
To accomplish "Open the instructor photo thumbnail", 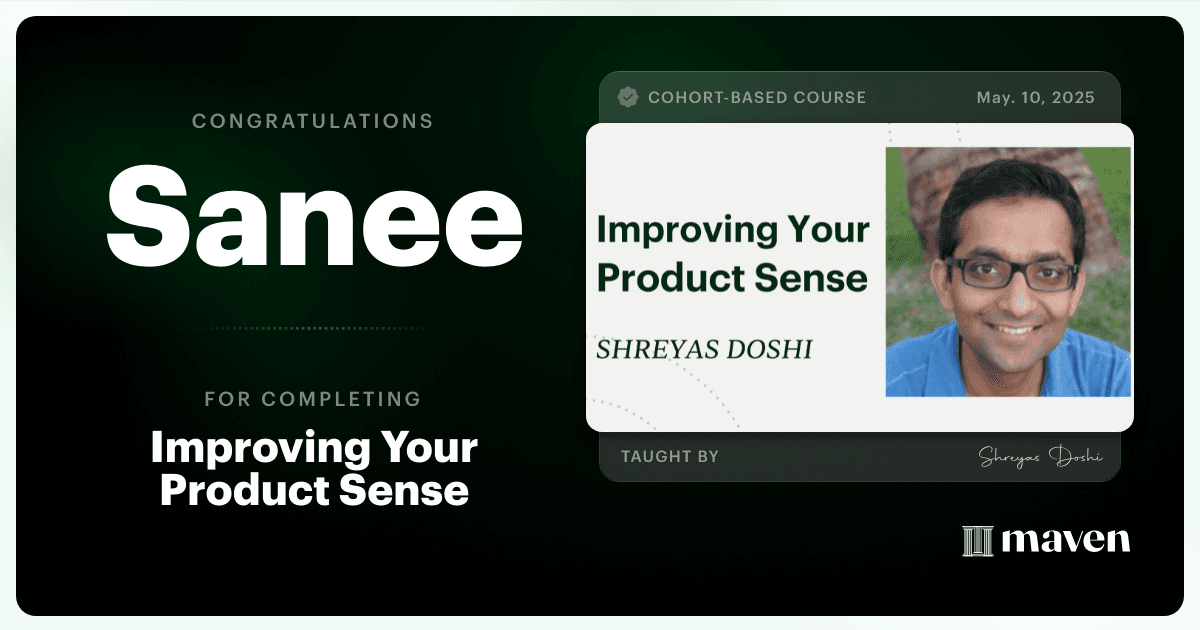I will [x=1008, y=272].
